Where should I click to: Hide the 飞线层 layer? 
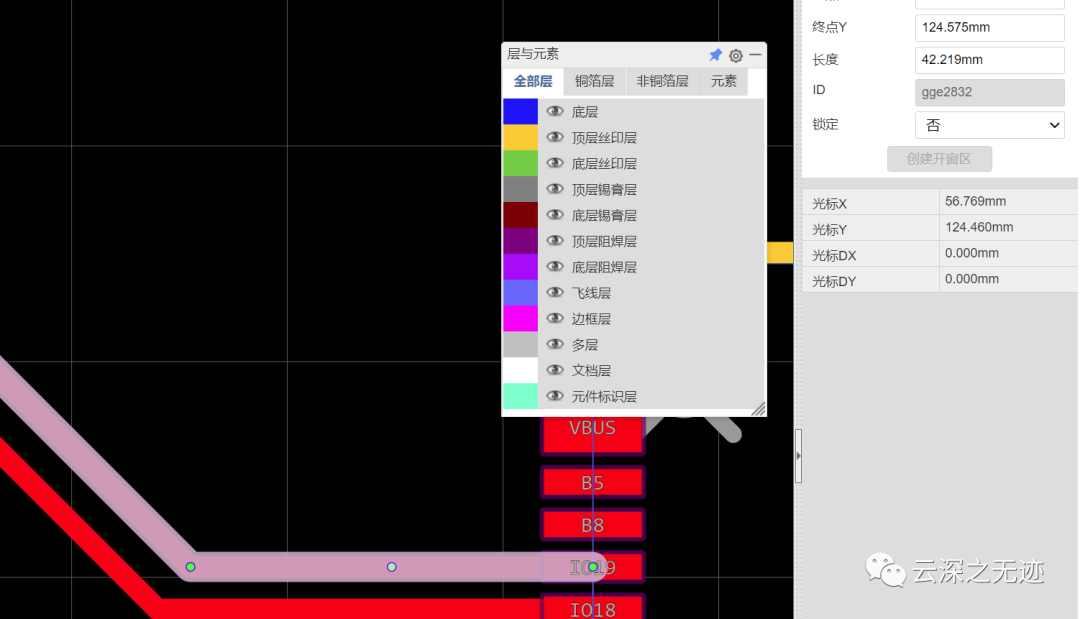pyautogui.click(x=554, y=292)
